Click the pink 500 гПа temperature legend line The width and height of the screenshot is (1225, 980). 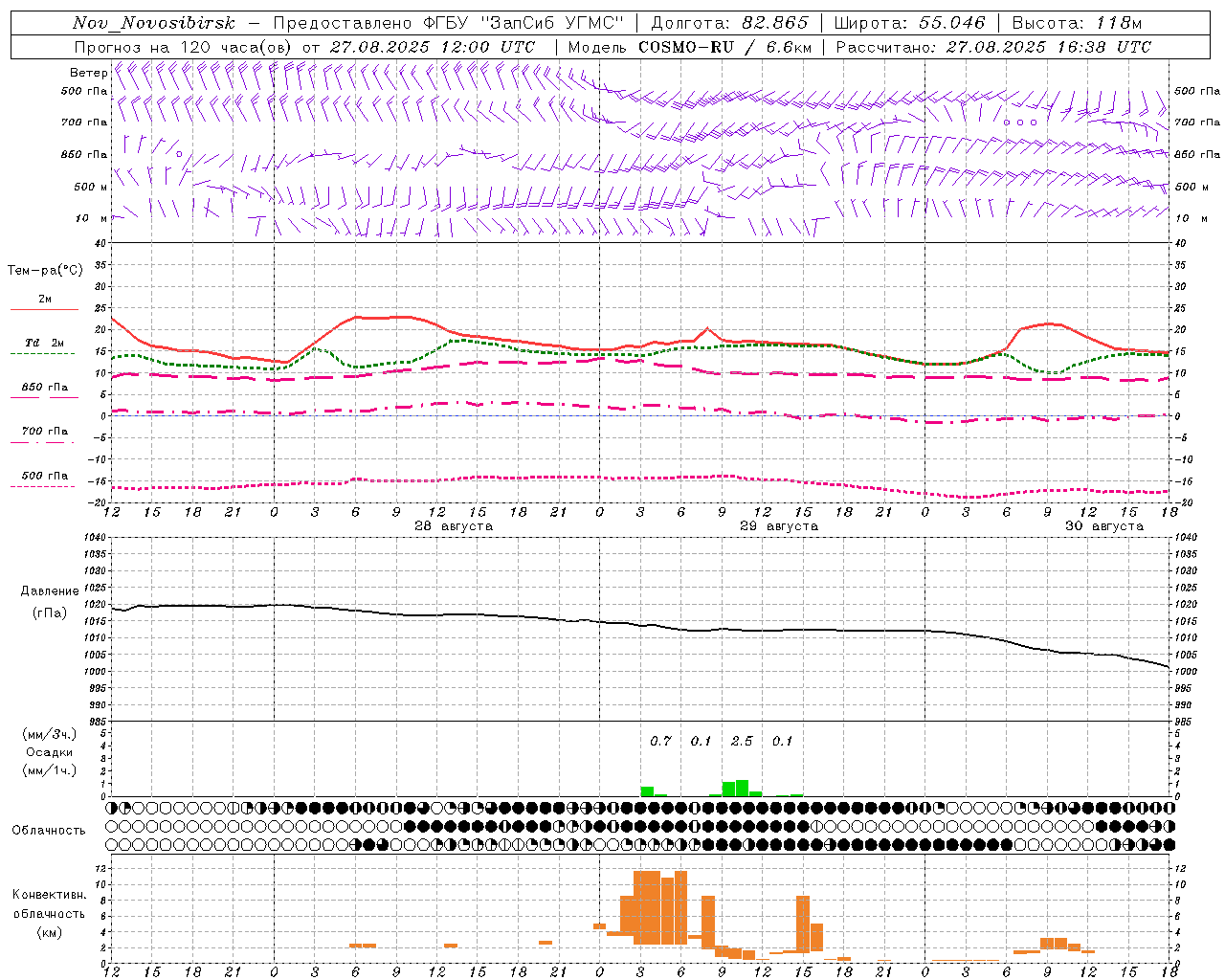42,486
